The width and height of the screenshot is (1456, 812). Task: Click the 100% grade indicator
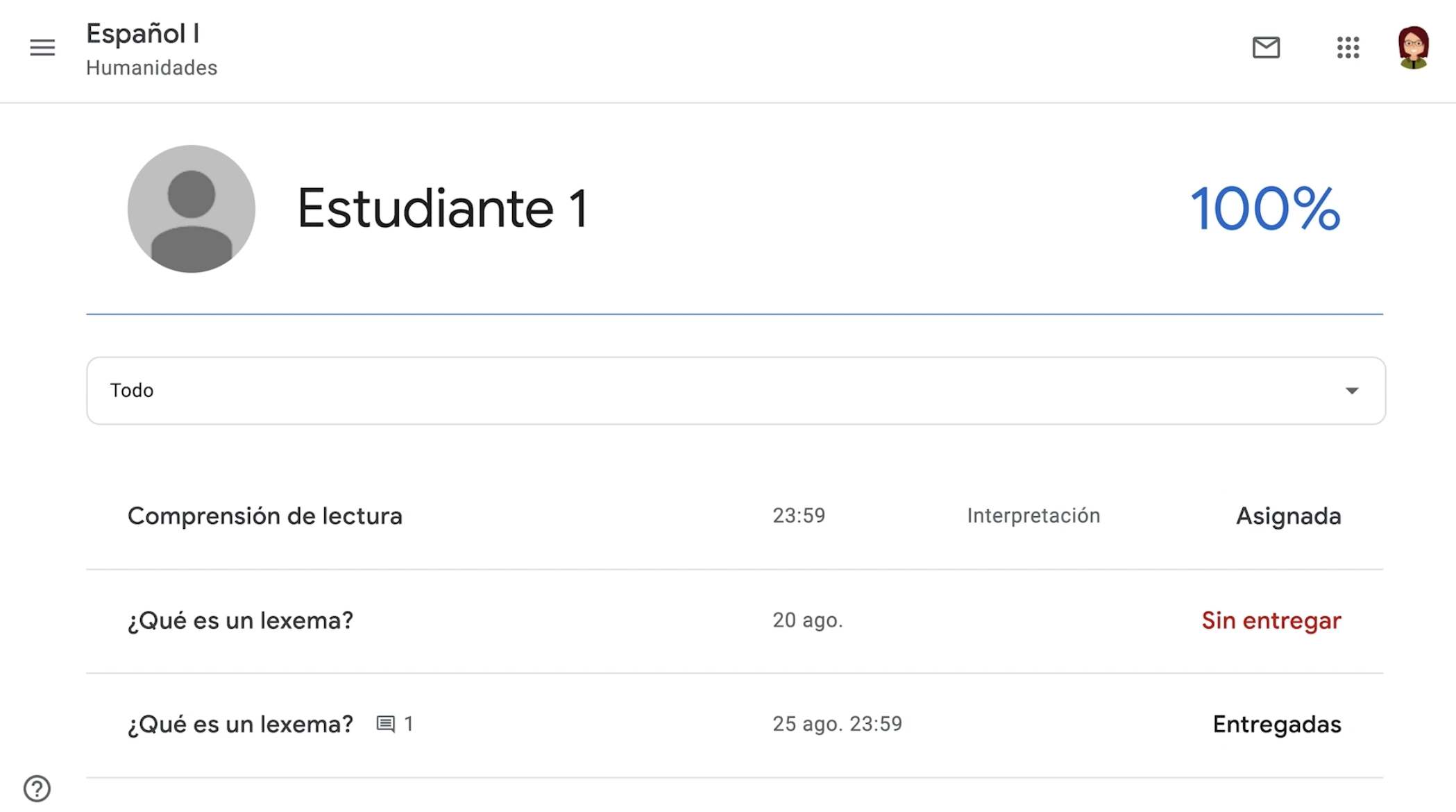(1264, 207)
